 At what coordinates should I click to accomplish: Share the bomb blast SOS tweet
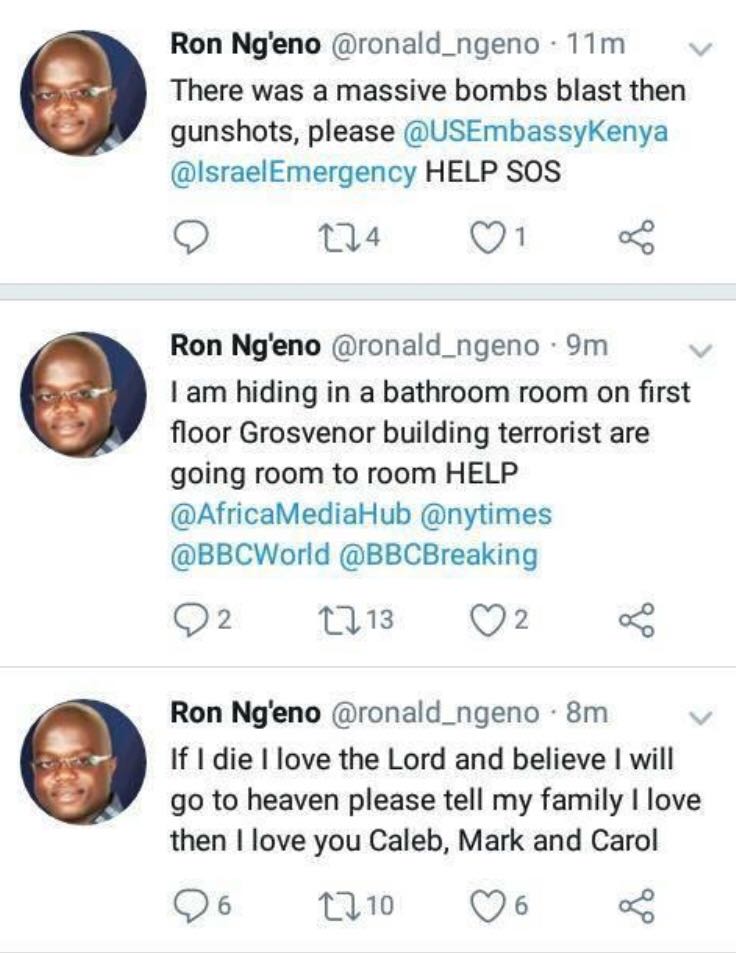(636, 237)
